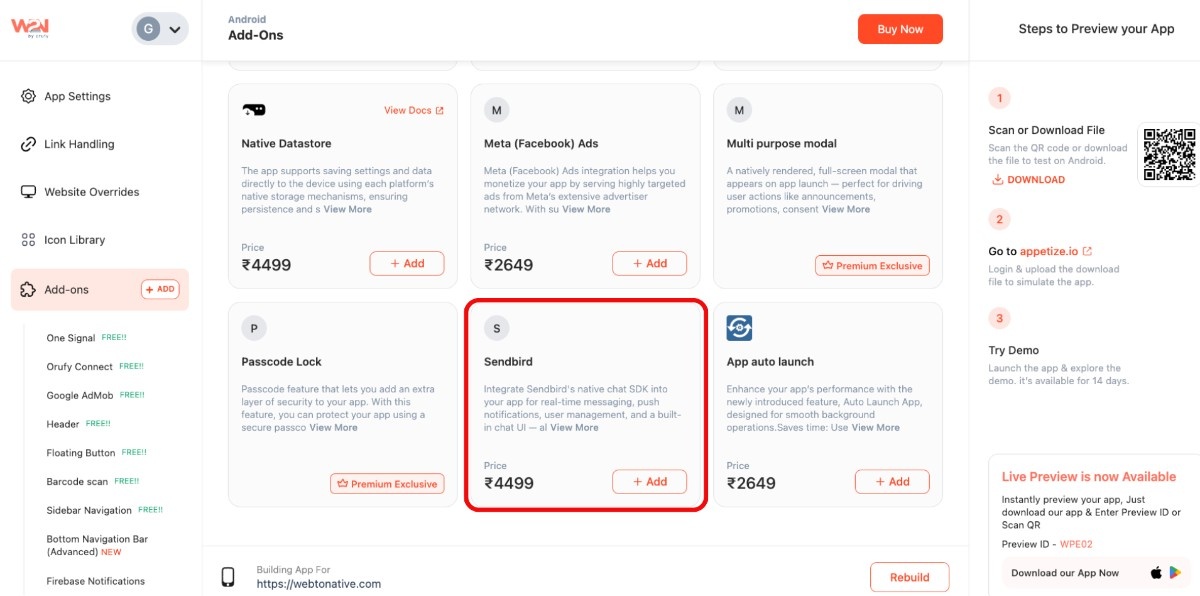Expand Passcode Lock View More text
1200x596 pixels.
point(333,428)
